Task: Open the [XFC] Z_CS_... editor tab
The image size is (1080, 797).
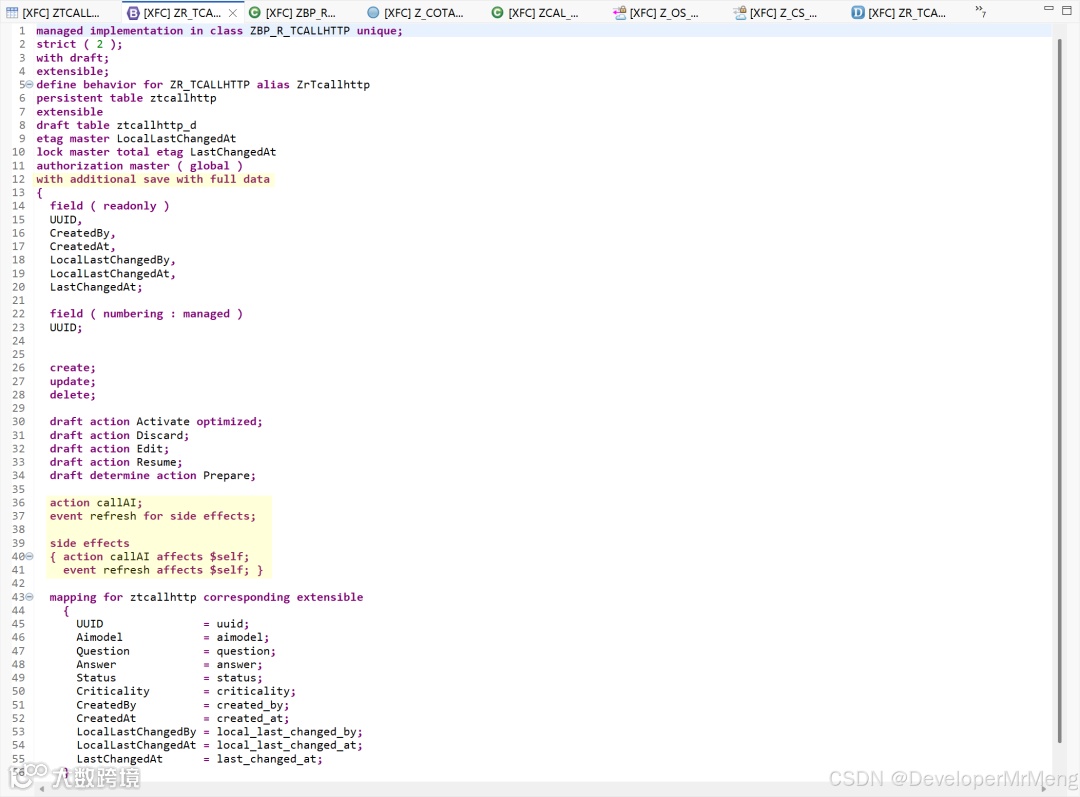Action: tap(775, 12)
